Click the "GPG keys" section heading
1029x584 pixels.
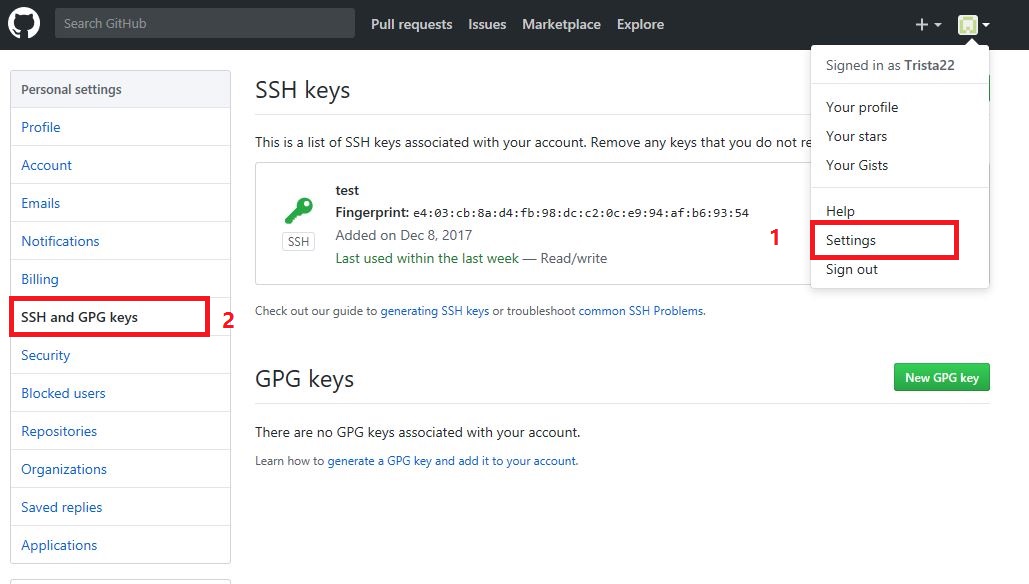[x=304, y=379]
